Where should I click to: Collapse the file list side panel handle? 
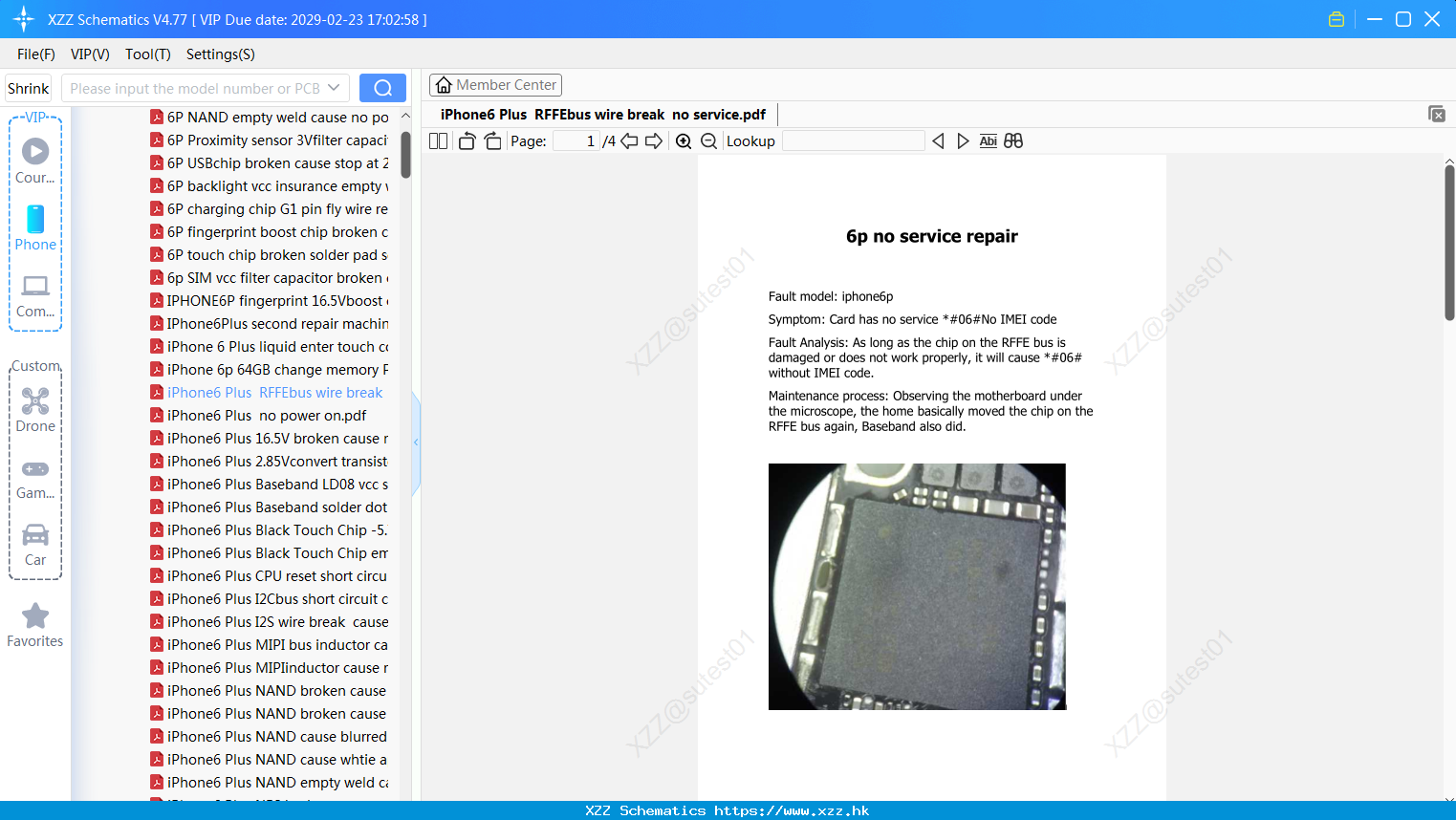coord(416,442)
